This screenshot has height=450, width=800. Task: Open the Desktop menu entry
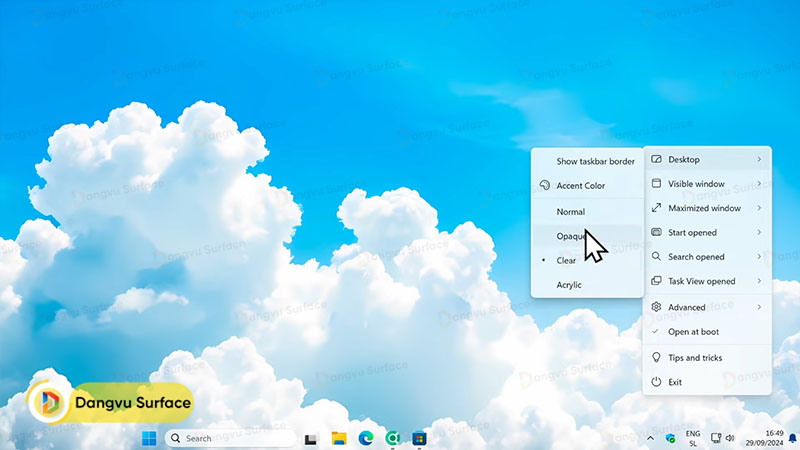pos(707,159)
